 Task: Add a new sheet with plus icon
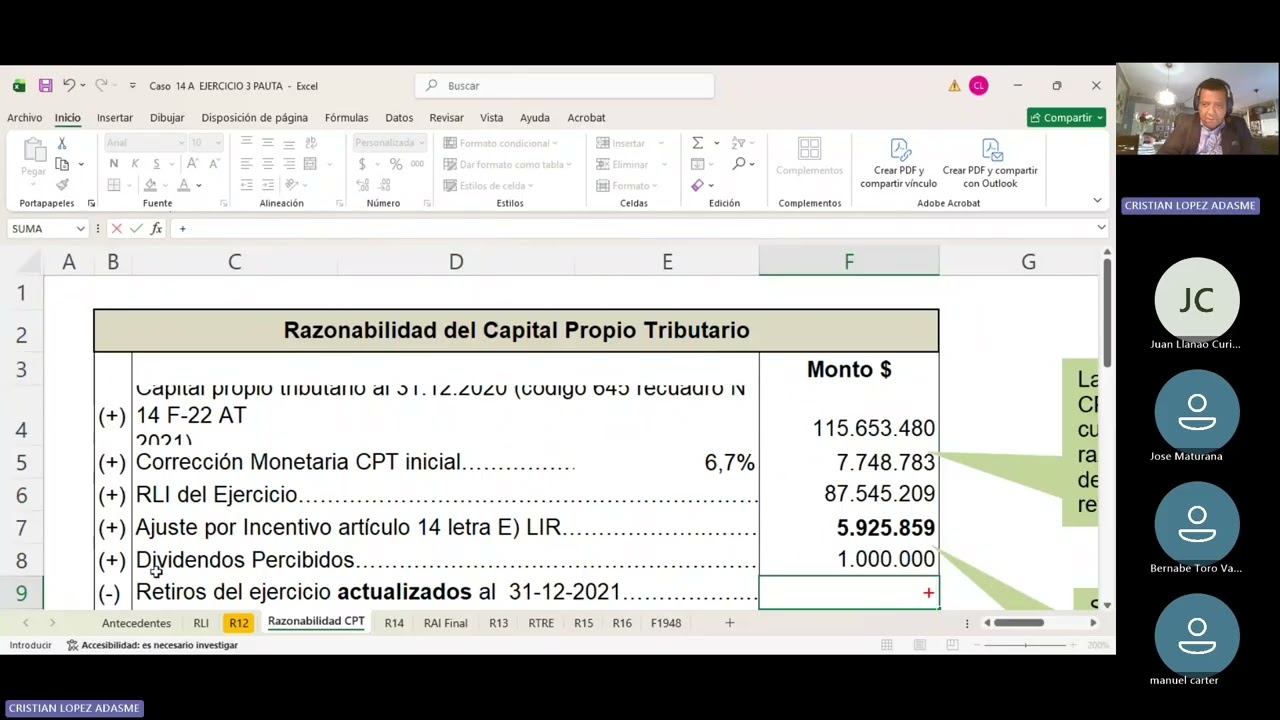729,623
